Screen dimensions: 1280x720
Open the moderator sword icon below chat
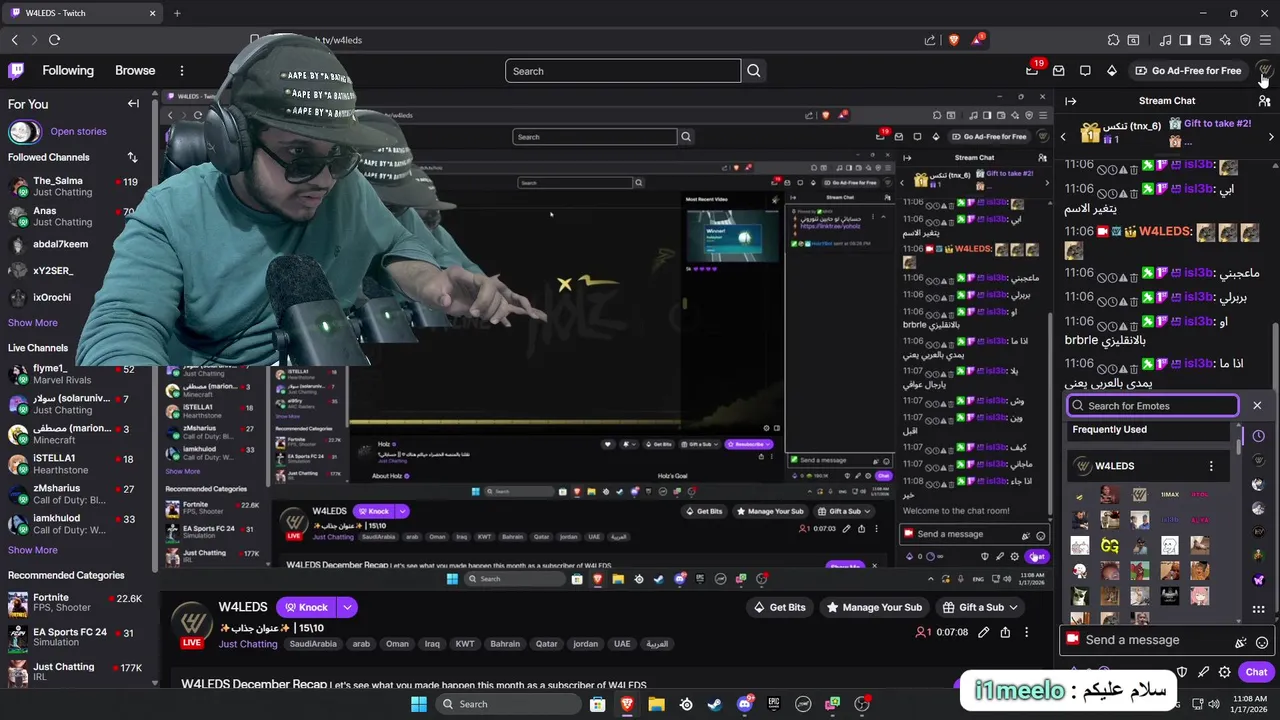tap(1203, 672)
